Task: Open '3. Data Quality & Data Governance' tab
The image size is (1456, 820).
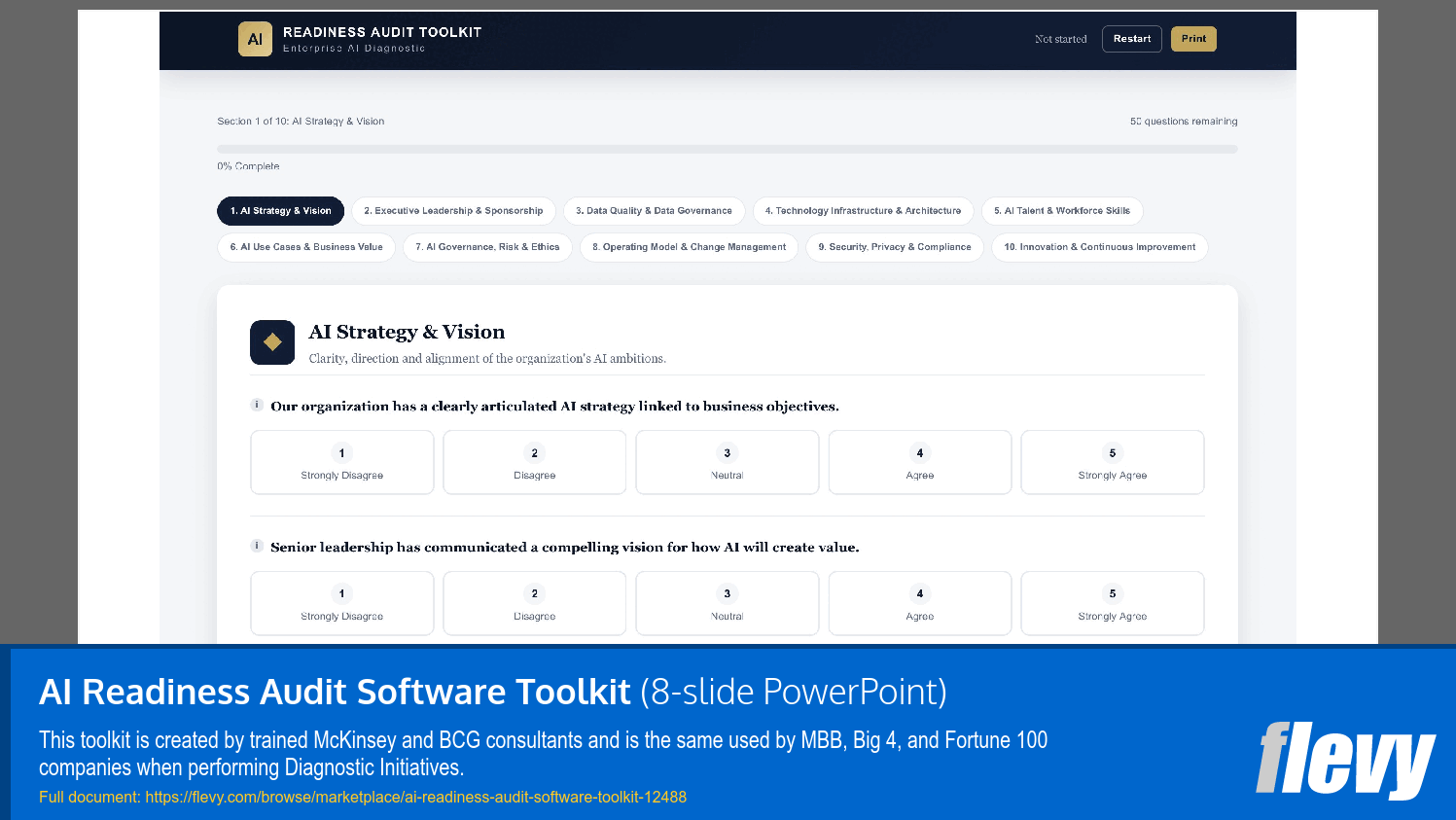Action: pyautogui.click(x=654, y=211)
